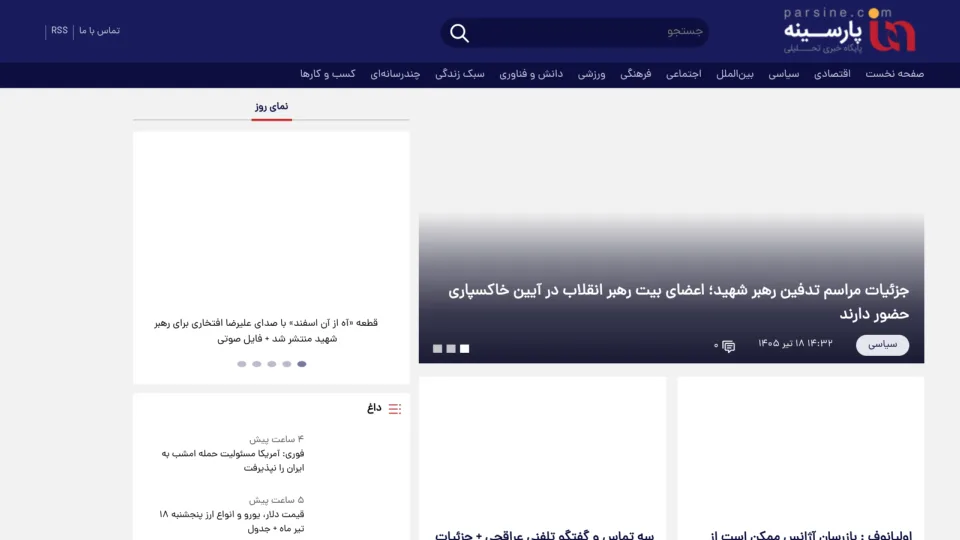Go to صفحه نخست in navigation
The width and height of the screenshot is (960, 540).
894,74
